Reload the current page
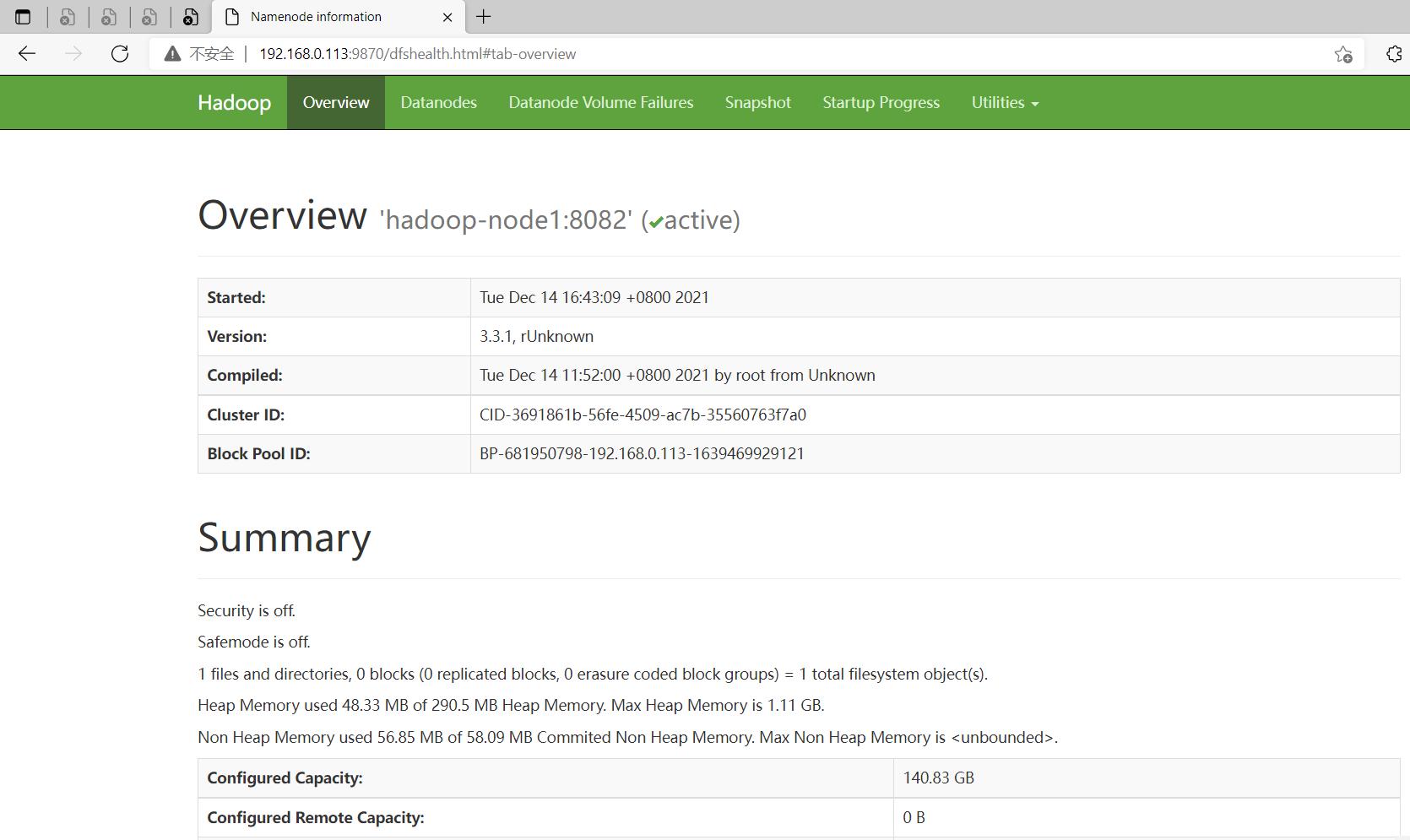The image size is (1410, 840). tap(120, 53)
